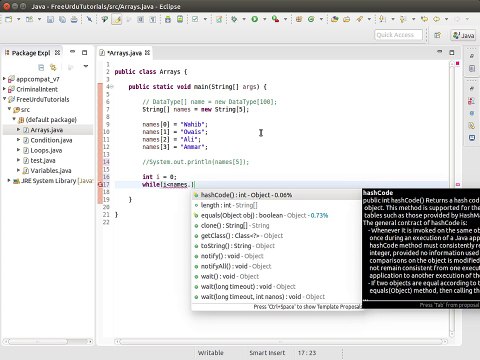Open the Back navigation history dropdown
Screen dimensions: 480x360
pyautogui.click(x=447, y=19)
